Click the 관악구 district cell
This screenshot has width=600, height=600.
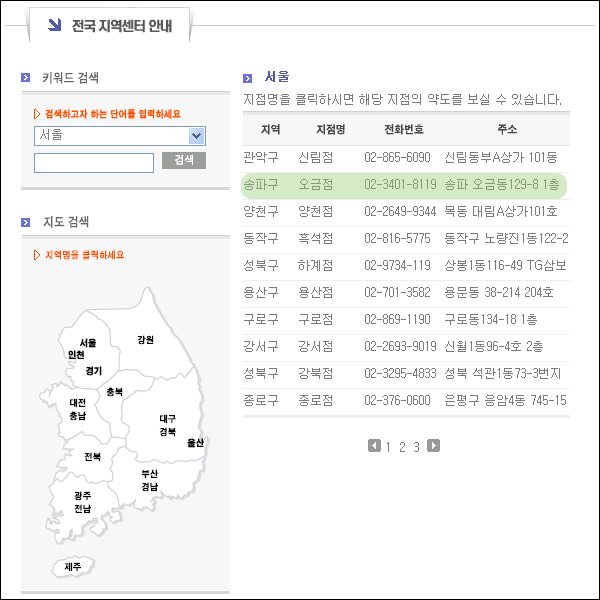pos(261,157)
